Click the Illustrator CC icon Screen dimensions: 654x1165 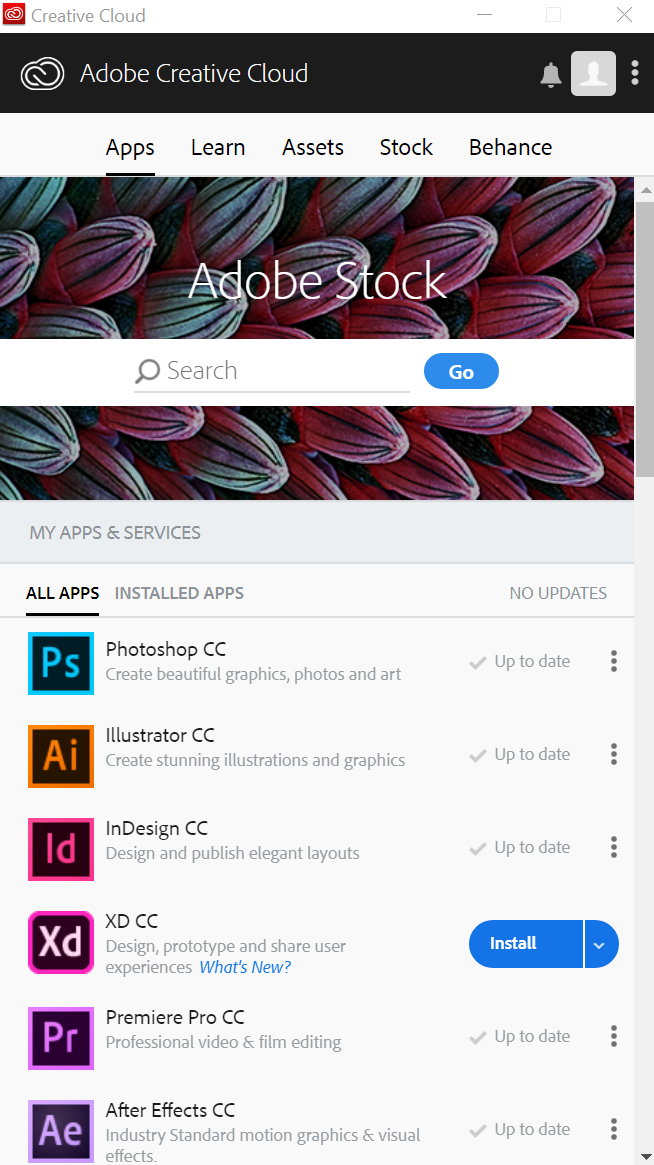tap(61, 756)
